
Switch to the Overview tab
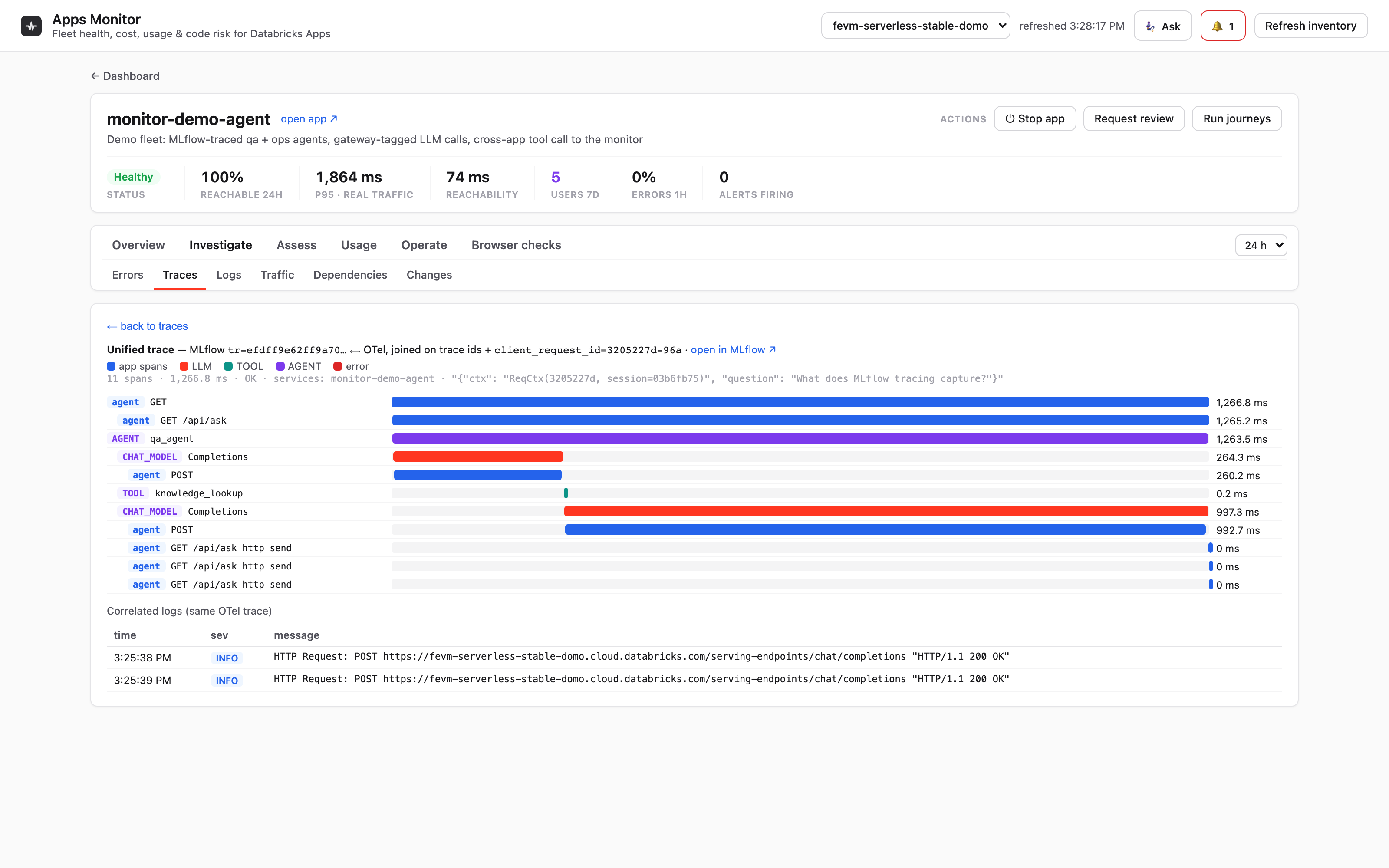pyautogui.click(x=138, y=245)
